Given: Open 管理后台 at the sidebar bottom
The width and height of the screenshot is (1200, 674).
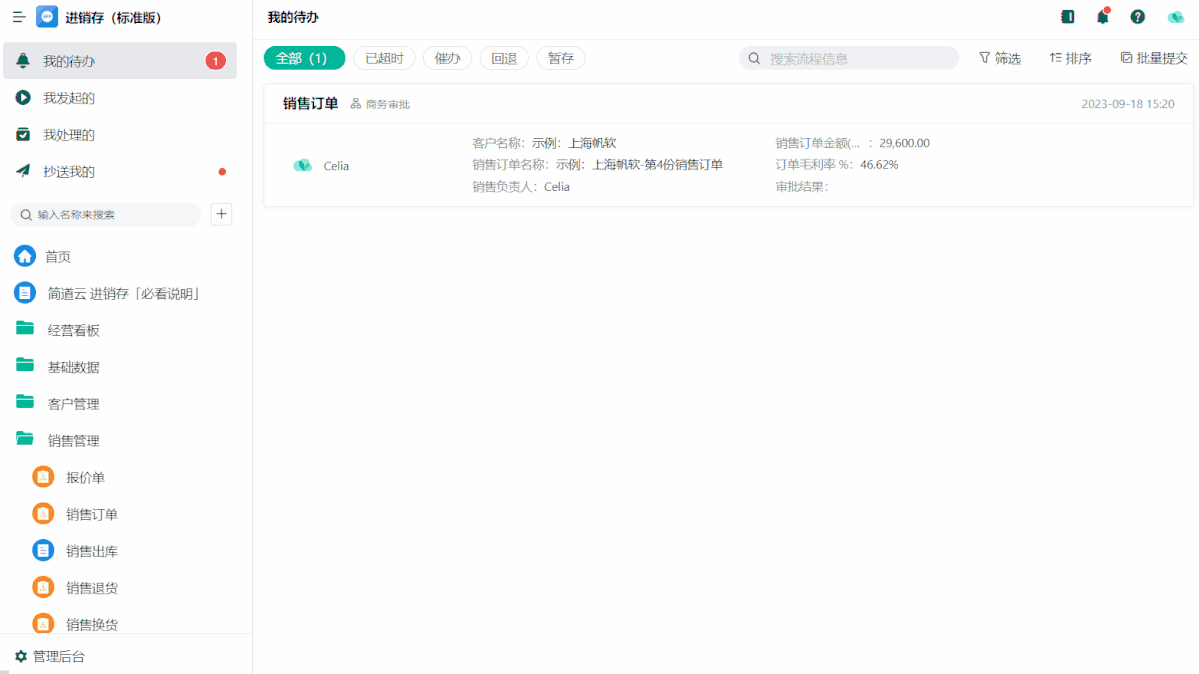Looking at the screenshot, I should point(50,656).
